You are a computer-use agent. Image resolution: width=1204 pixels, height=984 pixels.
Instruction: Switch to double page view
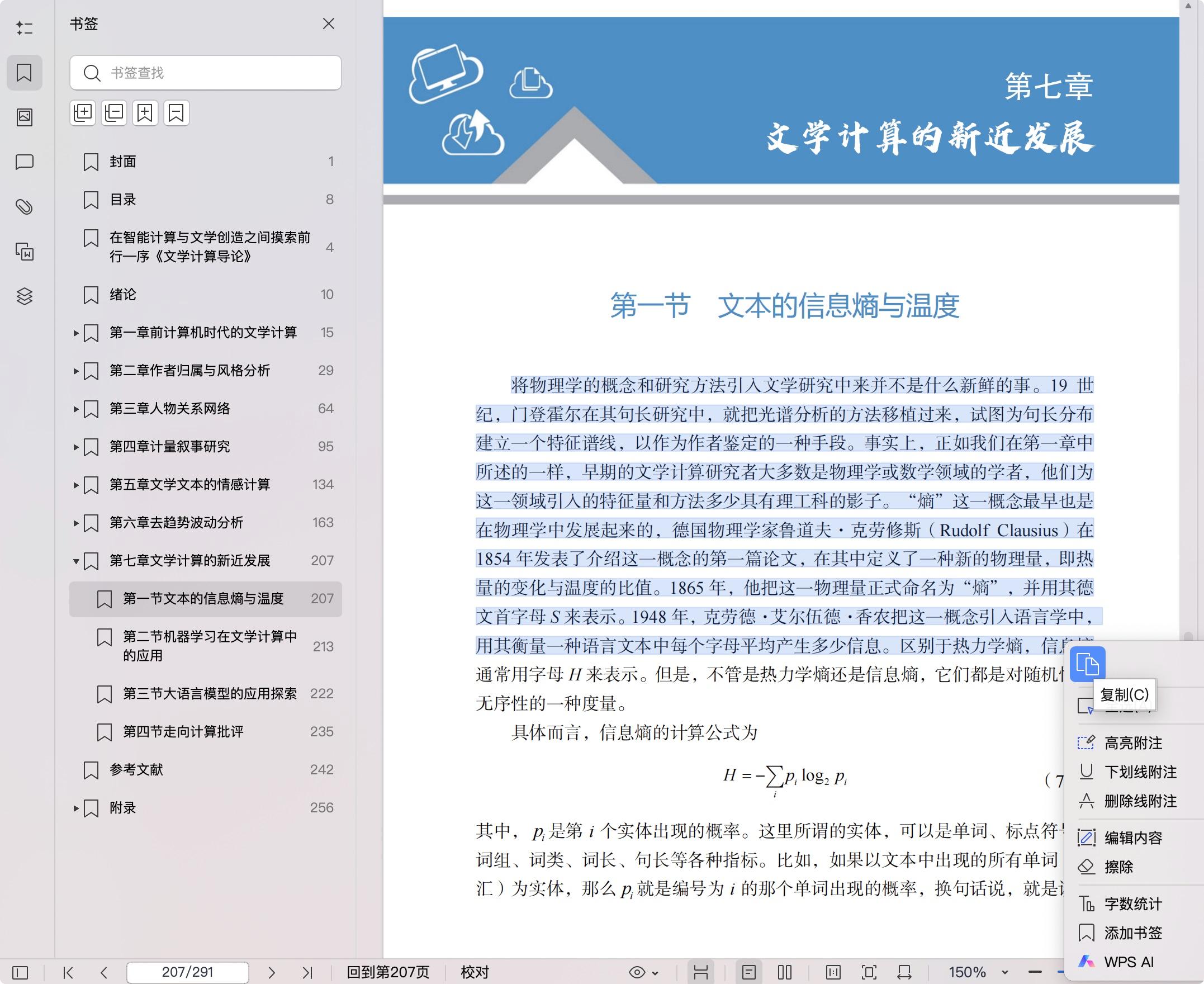[x=785, y=973]
